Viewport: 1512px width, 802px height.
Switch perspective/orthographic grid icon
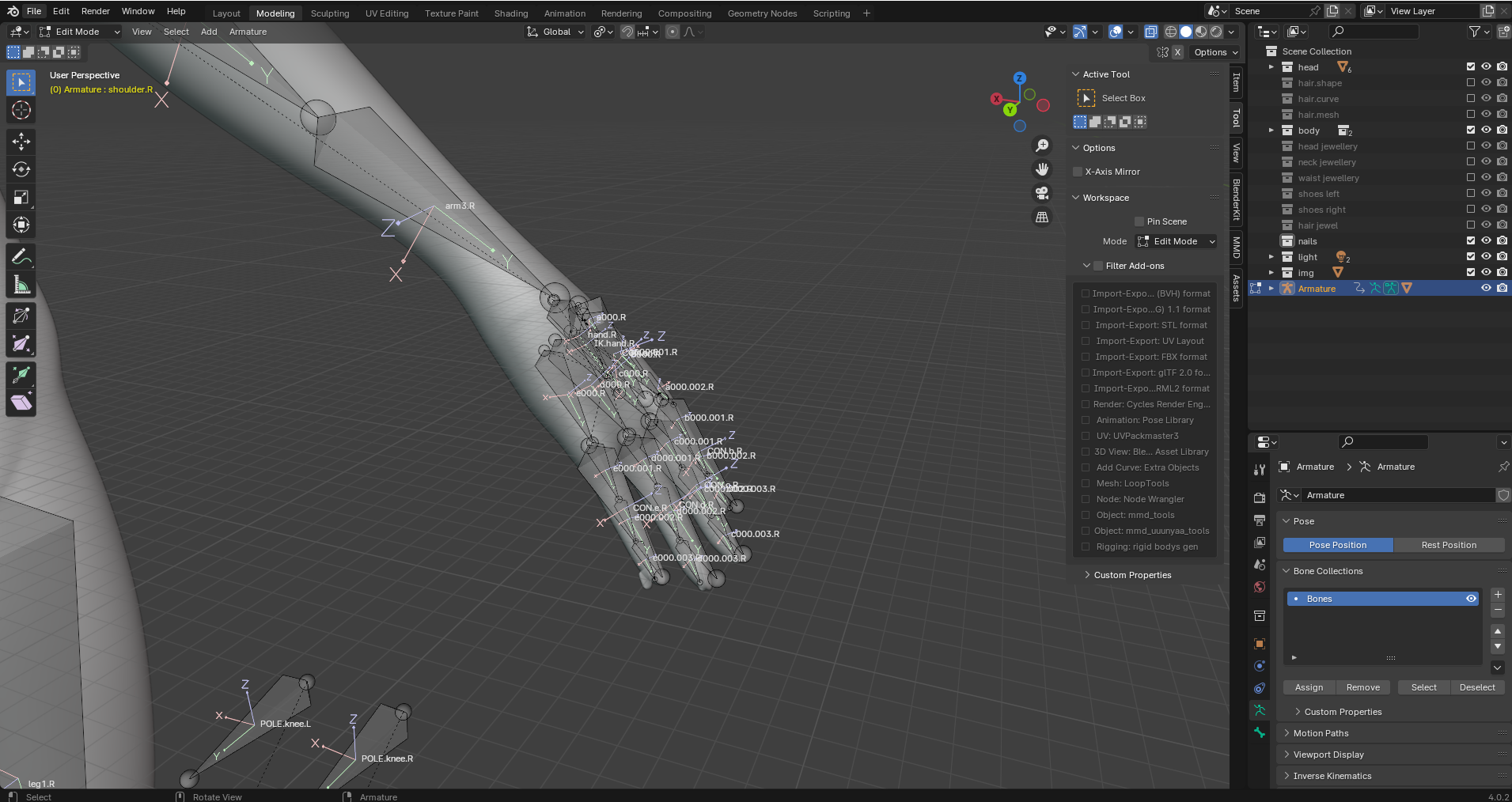pos(1042,217)
